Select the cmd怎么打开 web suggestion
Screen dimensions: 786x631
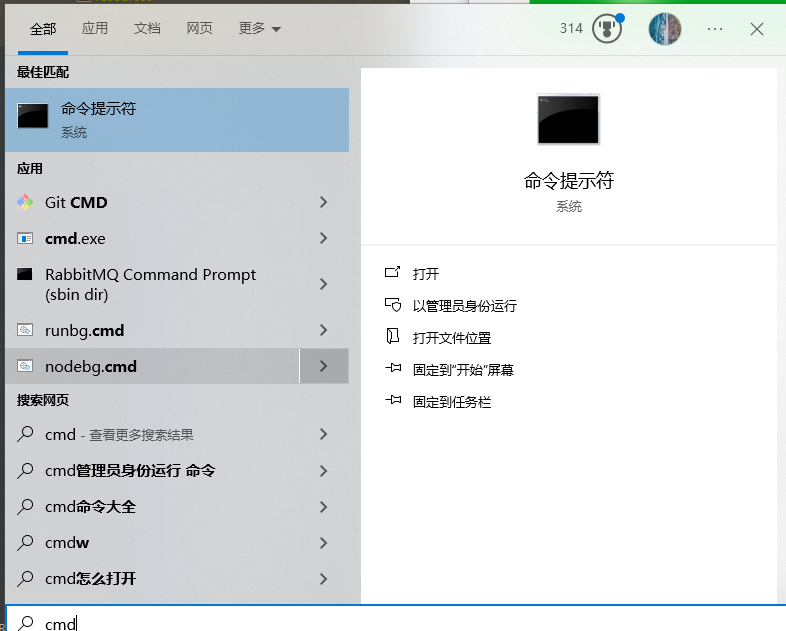coord(90,578)
